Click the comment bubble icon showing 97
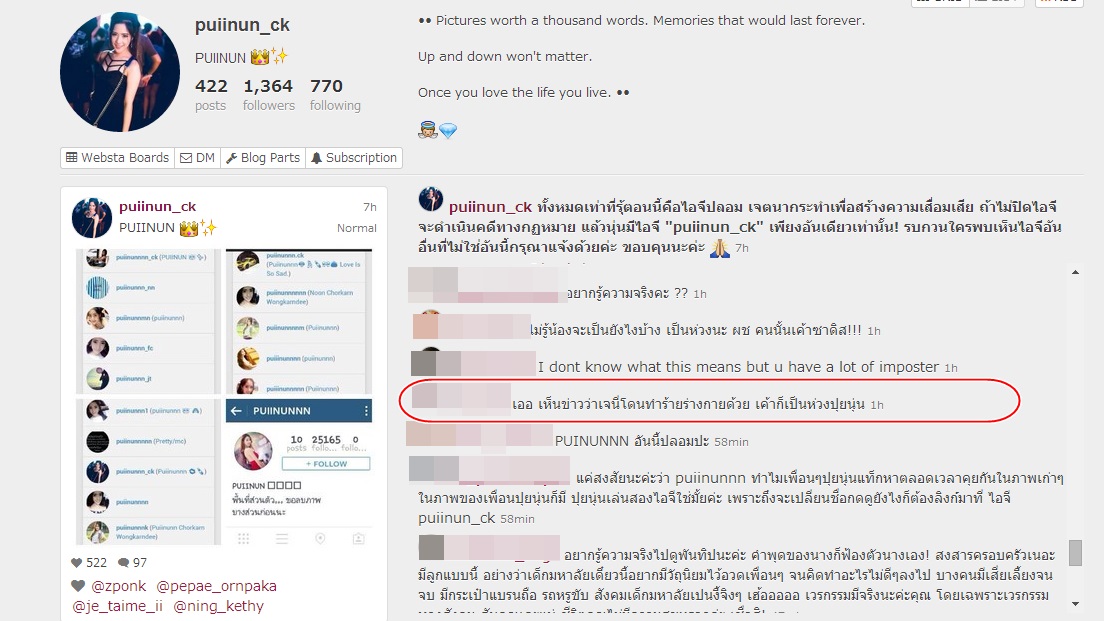This screenshot has height=621, width=1104. click(123, 563)
